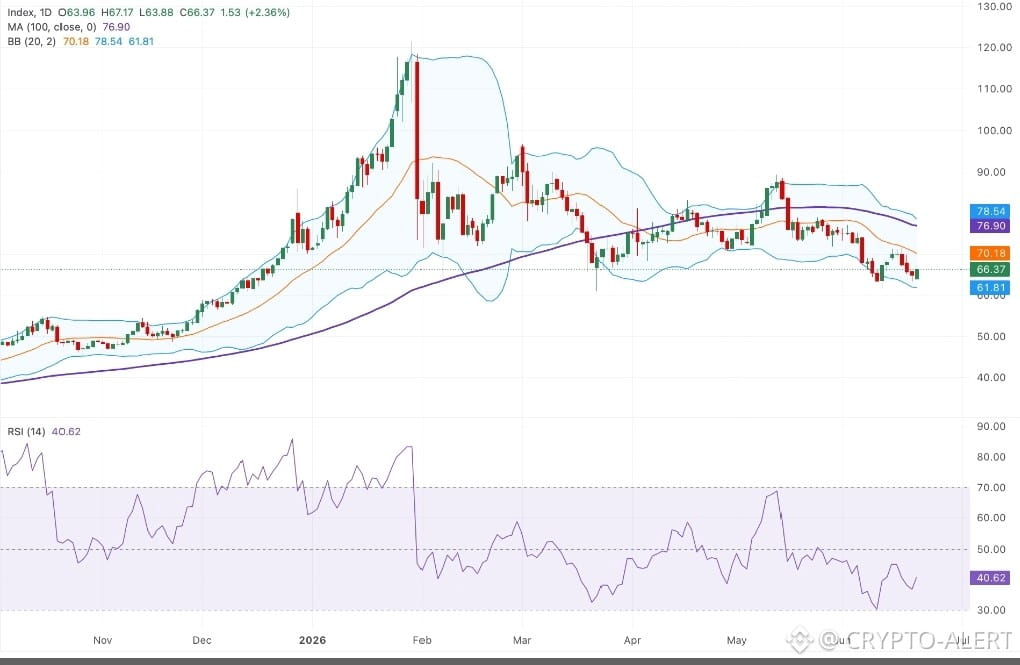Click green 66.37 last price tag
Viewport: 1020px width, 665px height.
pyautogui.click(x=990, y=269)
